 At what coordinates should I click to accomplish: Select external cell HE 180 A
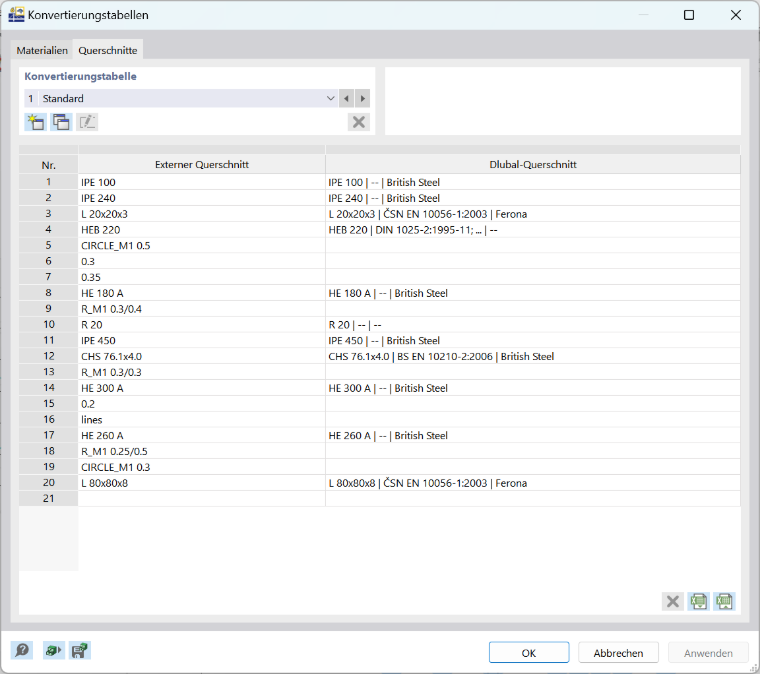(x=202, y=293)
